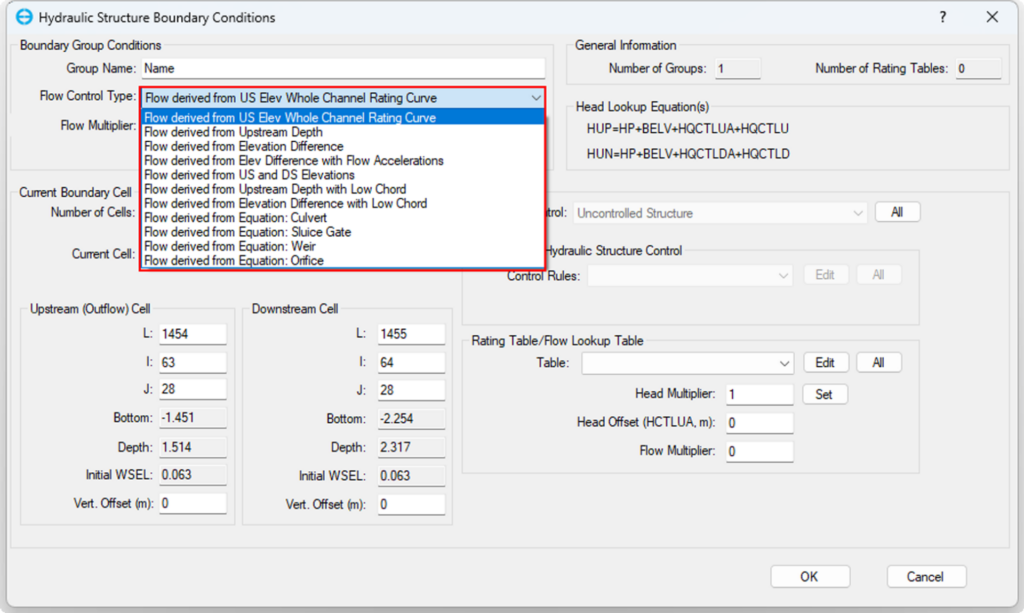Click the Upstream Cell L value field
Screen dimensions: 1024x613
[x=192, y=334]
